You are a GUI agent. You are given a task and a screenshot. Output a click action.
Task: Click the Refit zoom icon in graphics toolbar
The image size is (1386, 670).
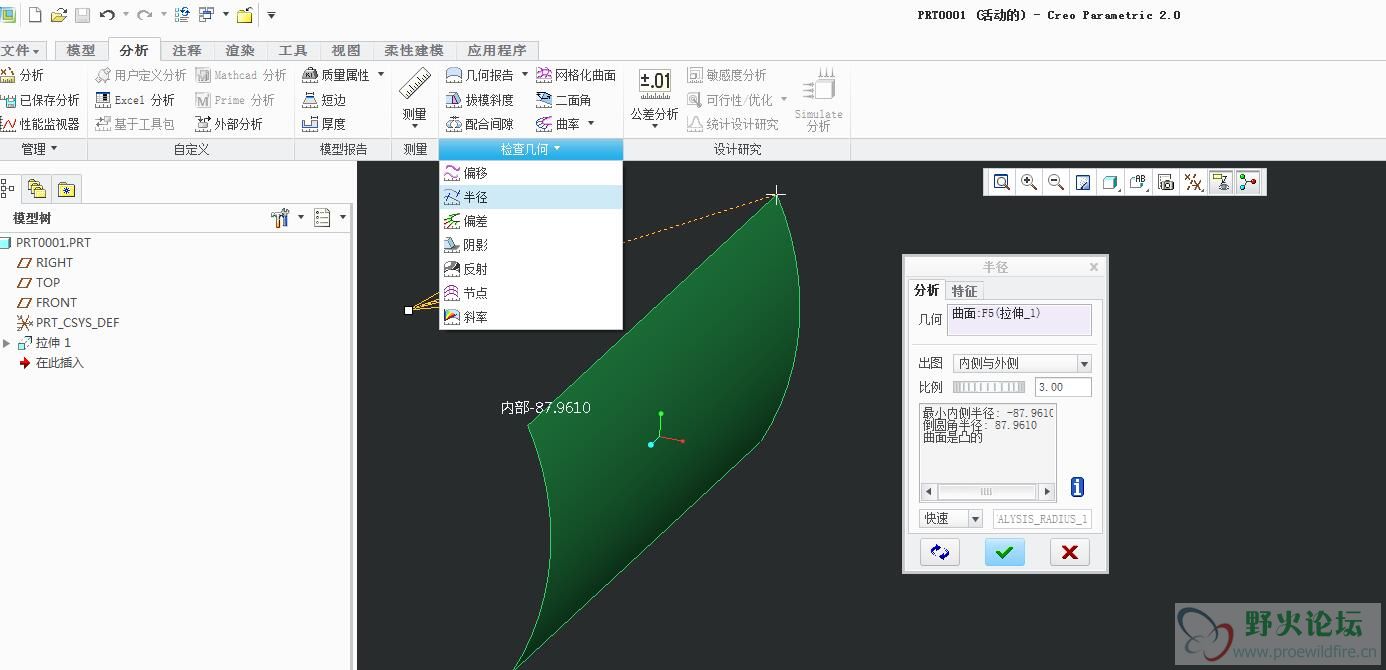pos(1001,182)
